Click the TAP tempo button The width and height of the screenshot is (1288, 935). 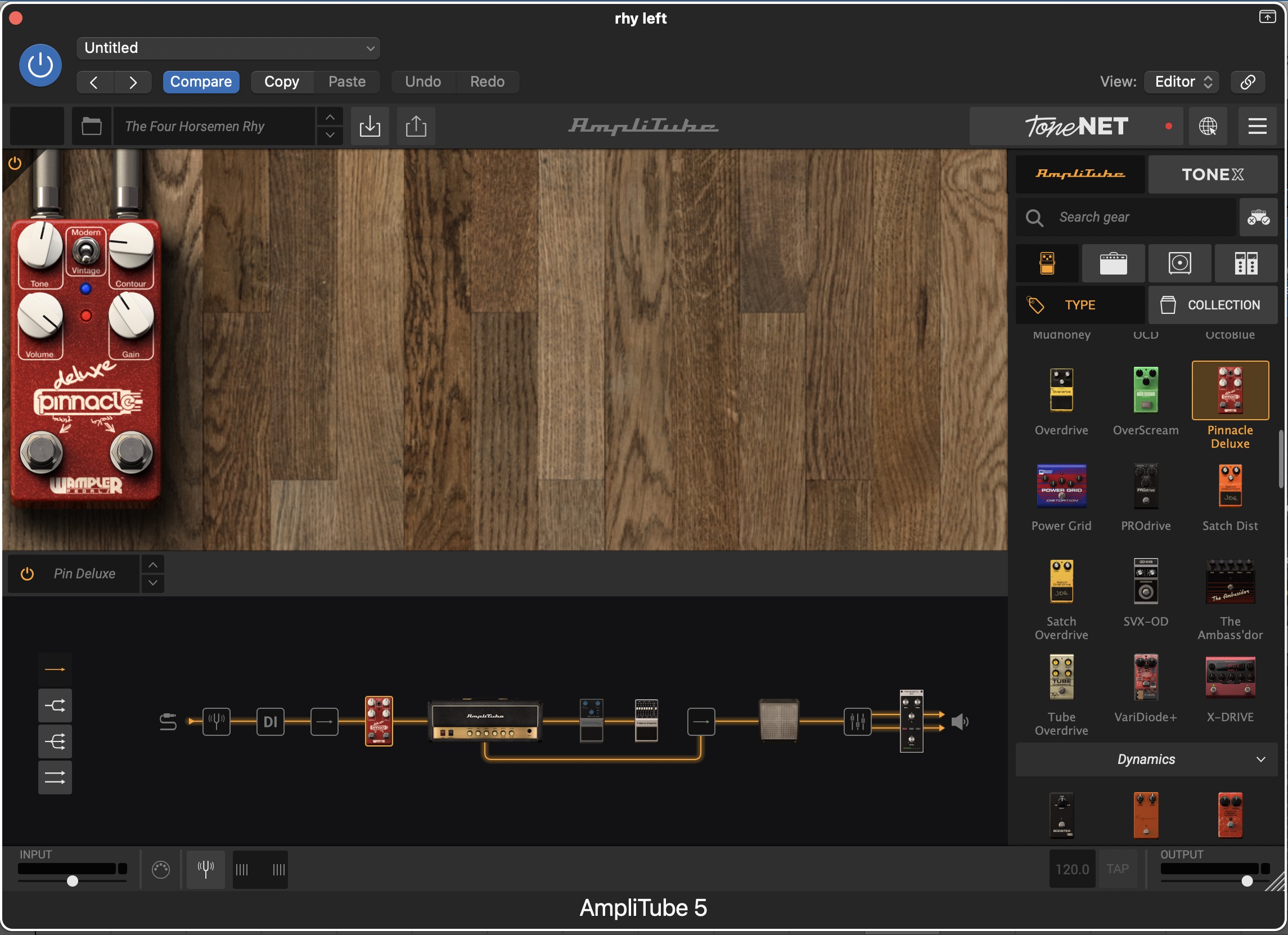[x=1117, y=869]
